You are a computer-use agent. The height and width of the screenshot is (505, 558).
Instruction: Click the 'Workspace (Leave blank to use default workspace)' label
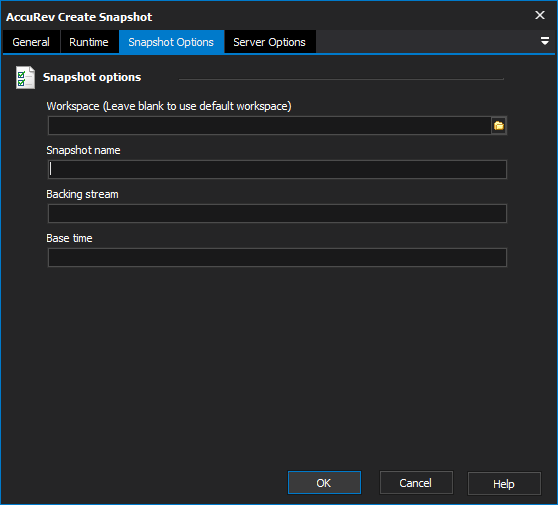point(169,106)
